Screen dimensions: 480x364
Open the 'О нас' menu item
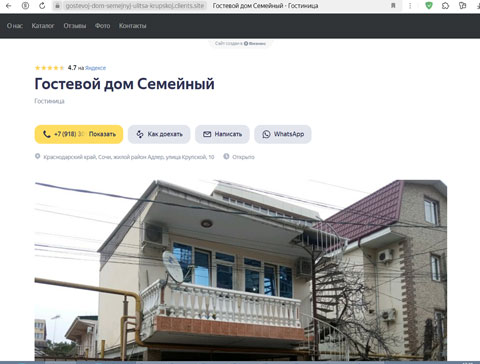tap(15, 26)
